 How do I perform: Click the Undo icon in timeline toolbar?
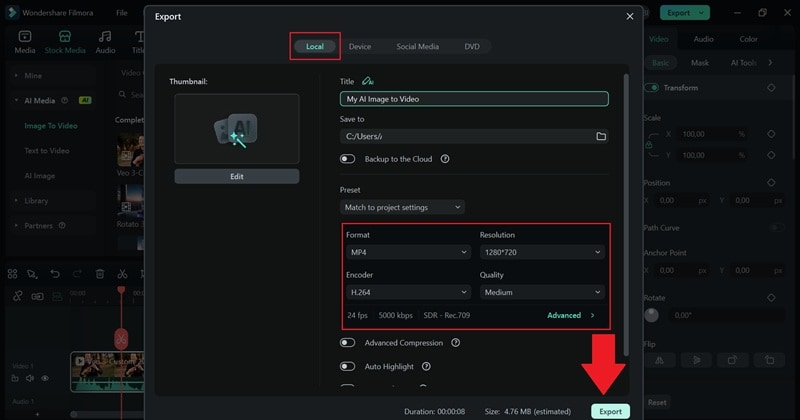55,274
